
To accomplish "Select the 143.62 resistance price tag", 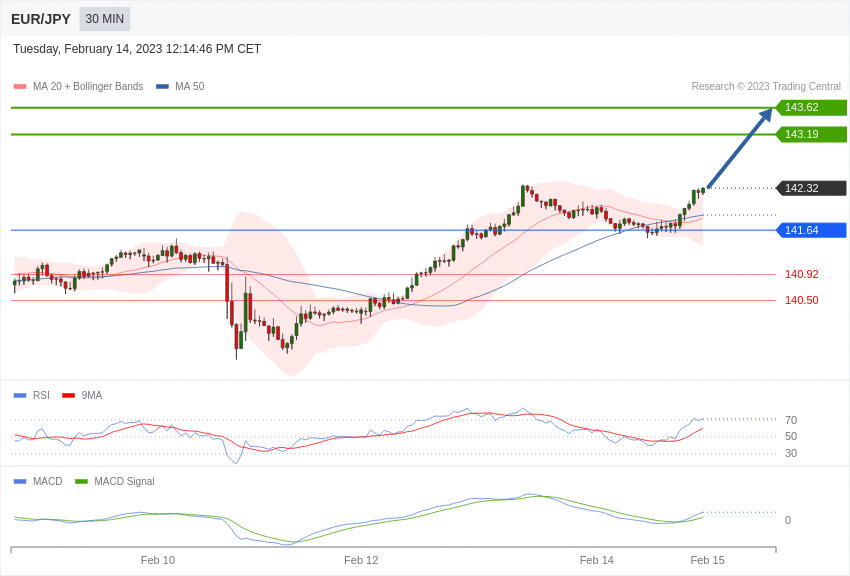I will pos(811,108).
